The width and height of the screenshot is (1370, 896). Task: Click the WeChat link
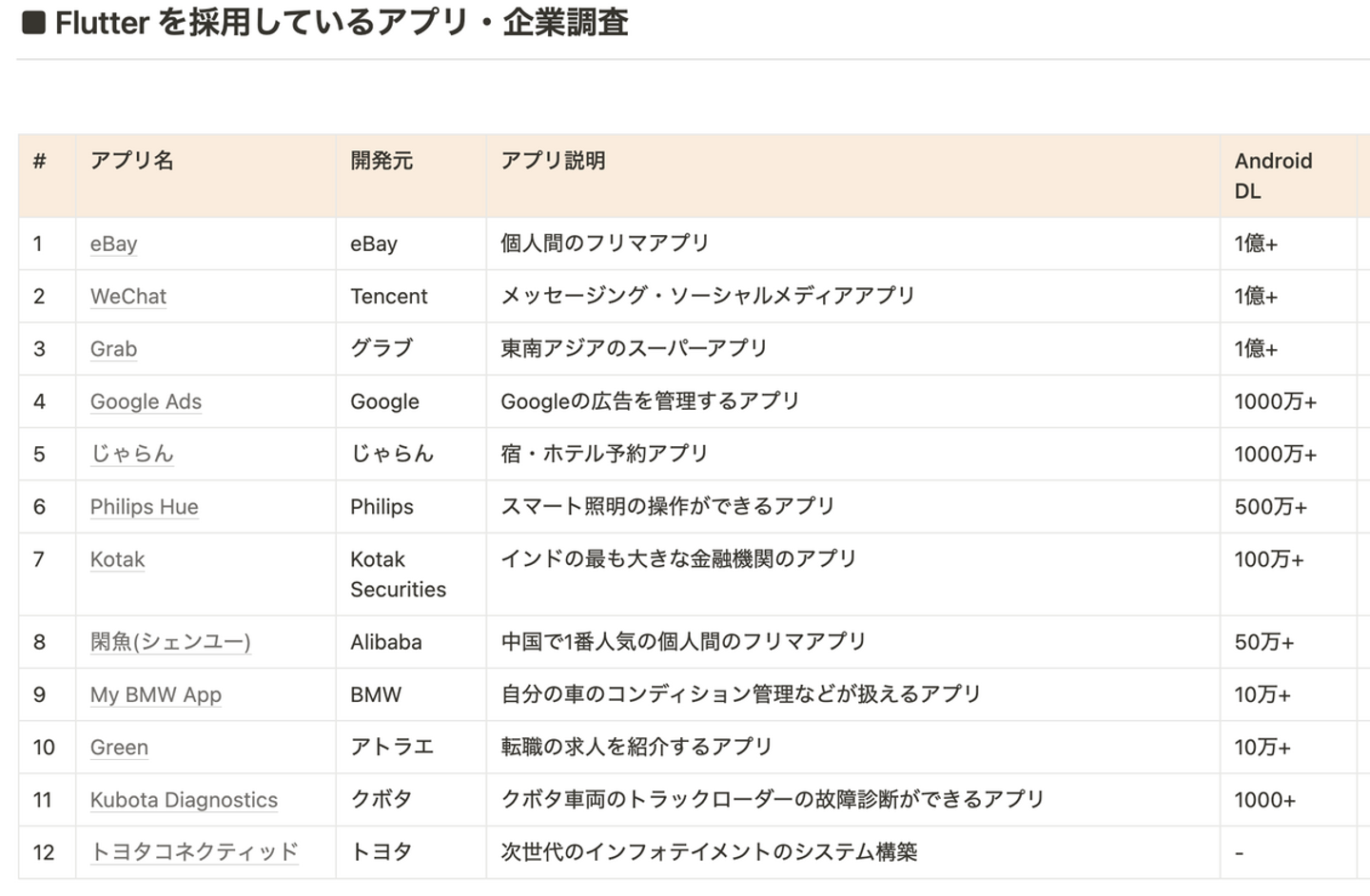127,297
